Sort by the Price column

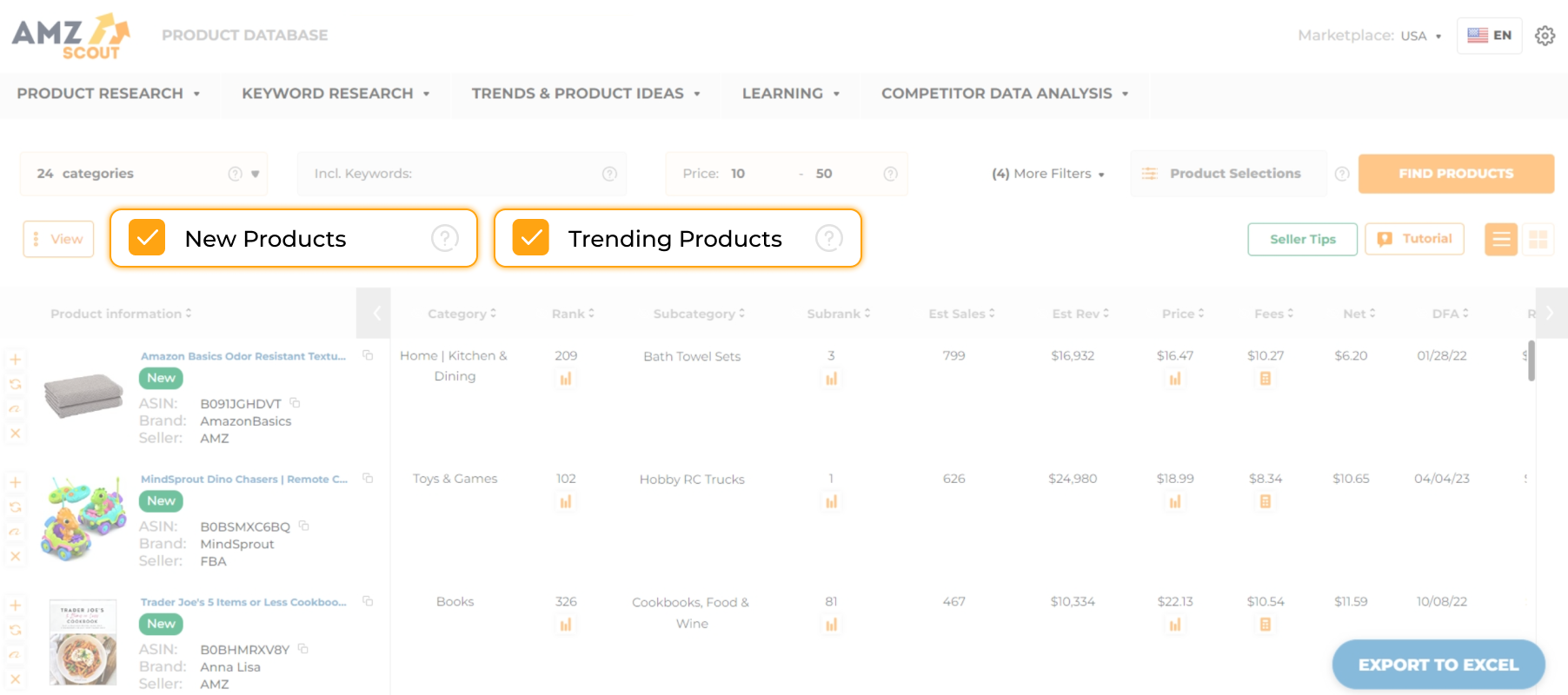coord(1183,314)
